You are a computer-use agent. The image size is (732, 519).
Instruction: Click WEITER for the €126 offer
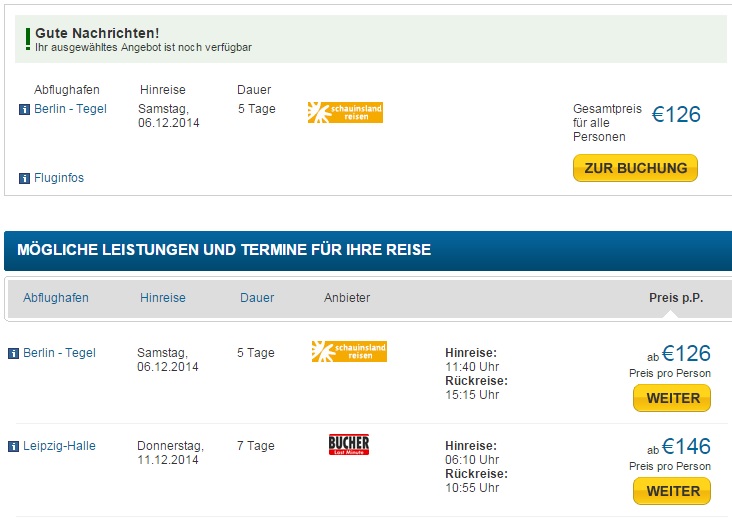[672, 398]
